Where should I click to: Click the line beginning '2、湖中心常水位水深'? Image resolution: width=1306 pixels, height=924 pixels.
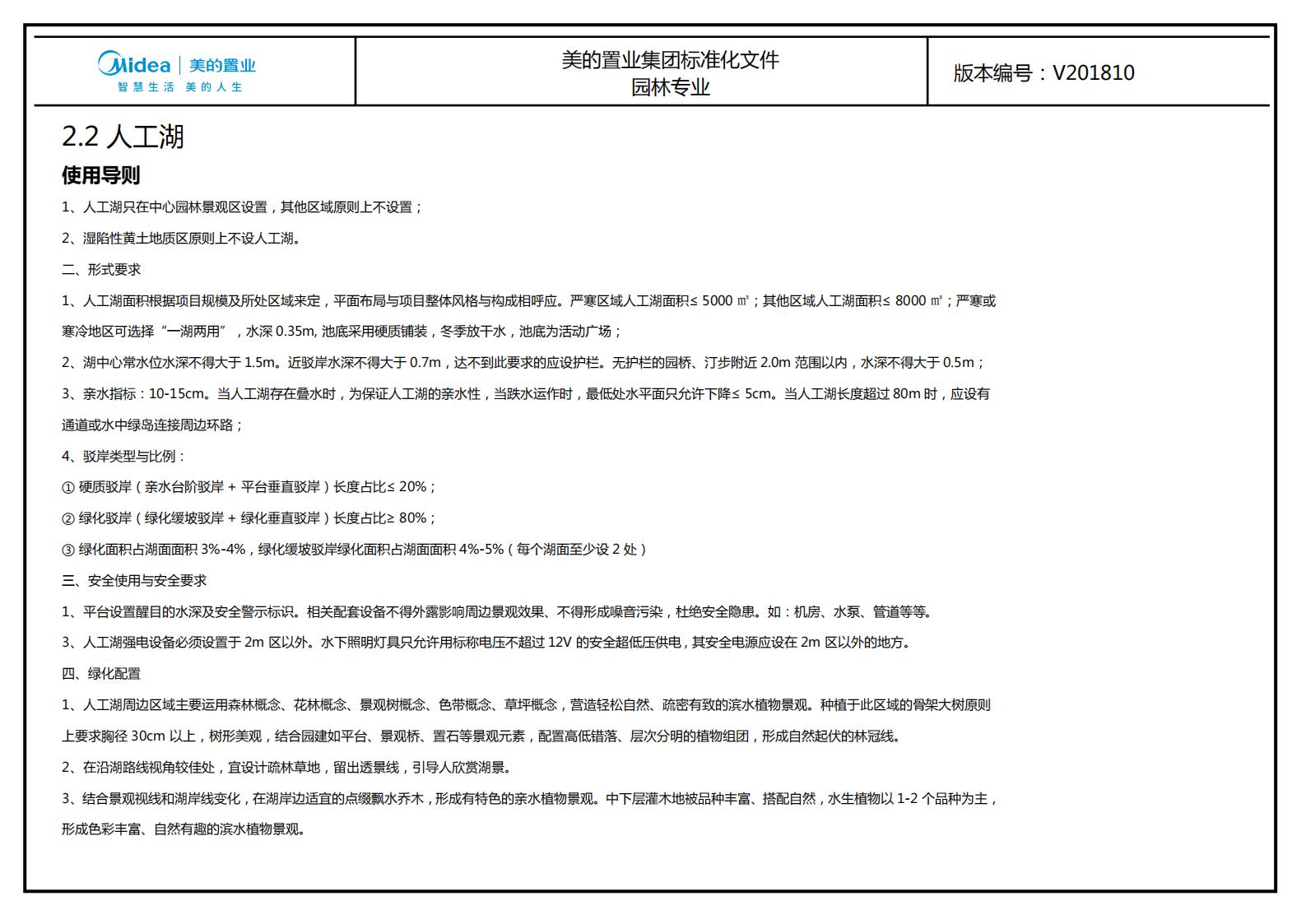pyautogui.click(x=523, y=363)
